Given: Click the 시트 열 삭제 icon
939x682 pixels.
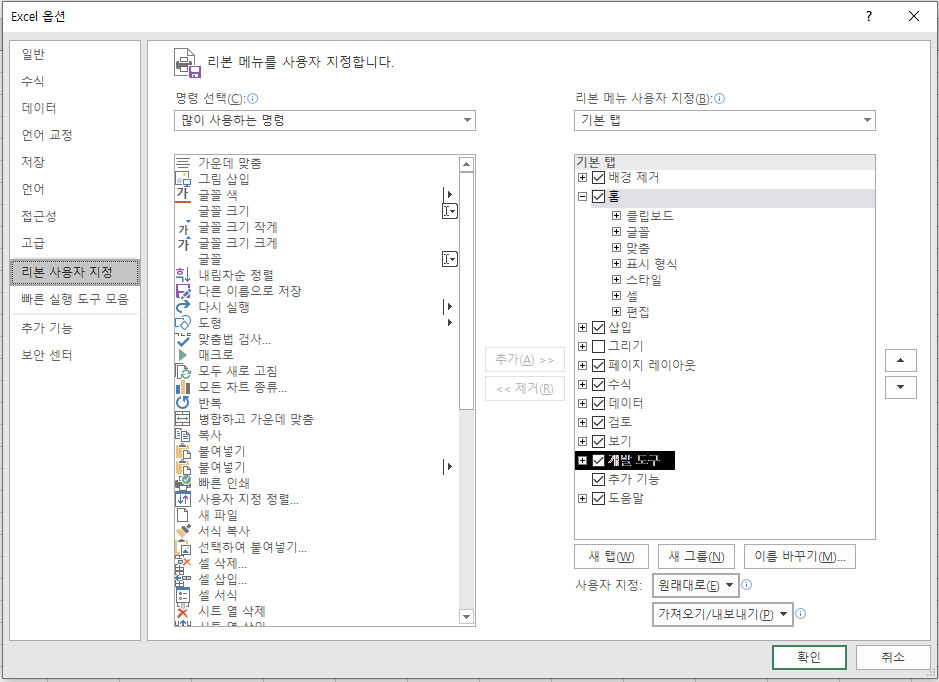Looking at the screenshot, I should [183, 611].
